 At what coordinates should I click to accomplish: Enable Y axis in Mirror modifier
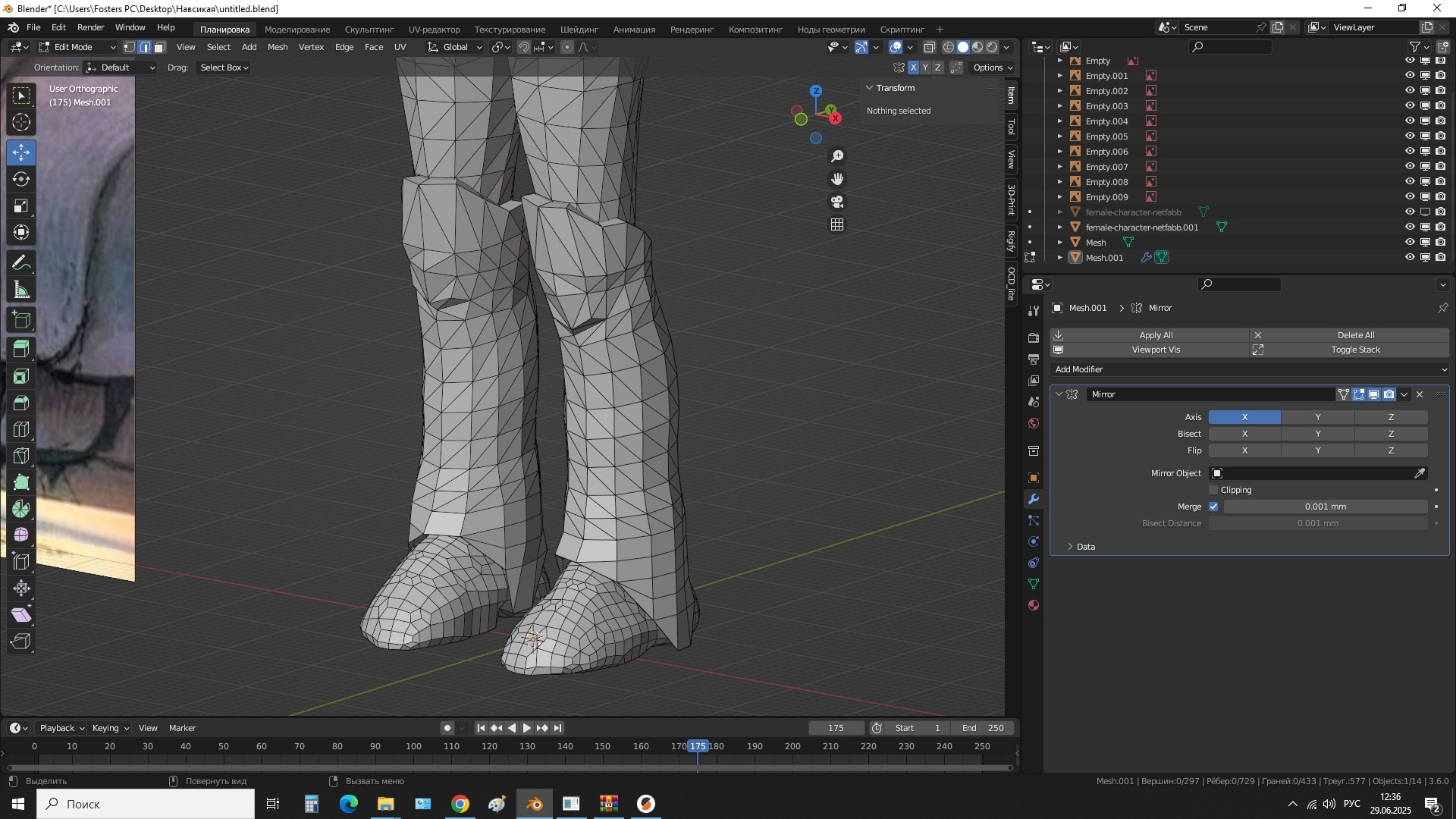coord(1317,417)
